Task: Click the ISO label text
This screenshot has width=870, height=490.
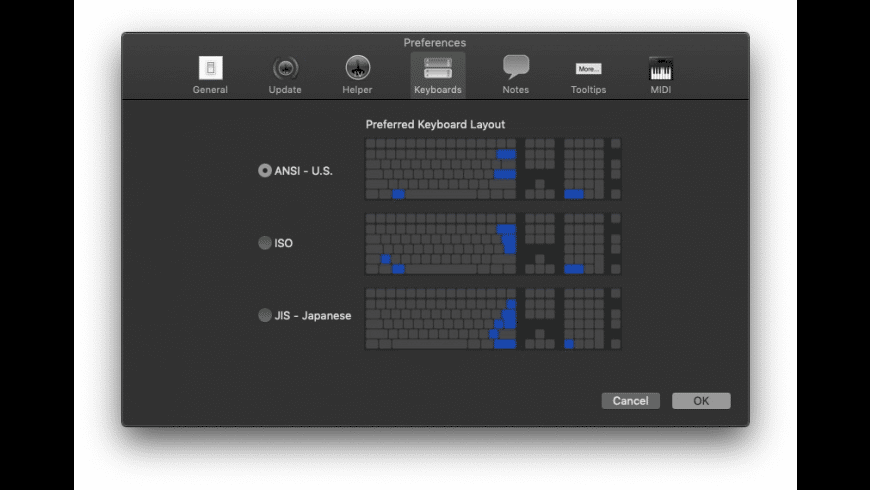Action: click(284, 243)
